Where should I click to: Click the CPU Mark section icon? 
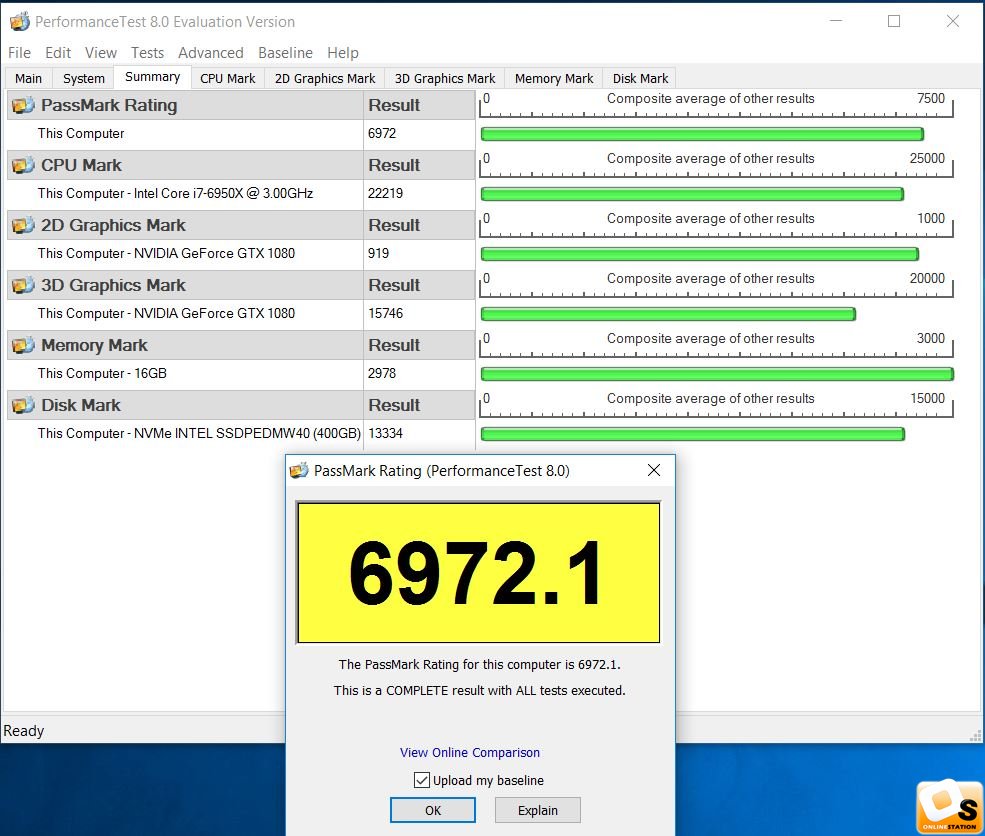click(23, 165)
